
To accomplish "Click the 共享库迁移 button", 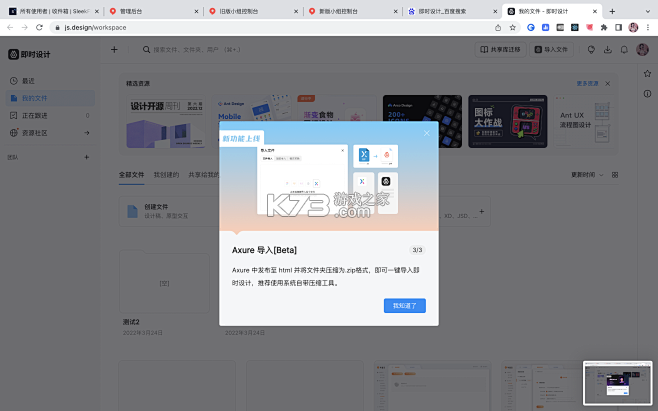I will 500,50.
